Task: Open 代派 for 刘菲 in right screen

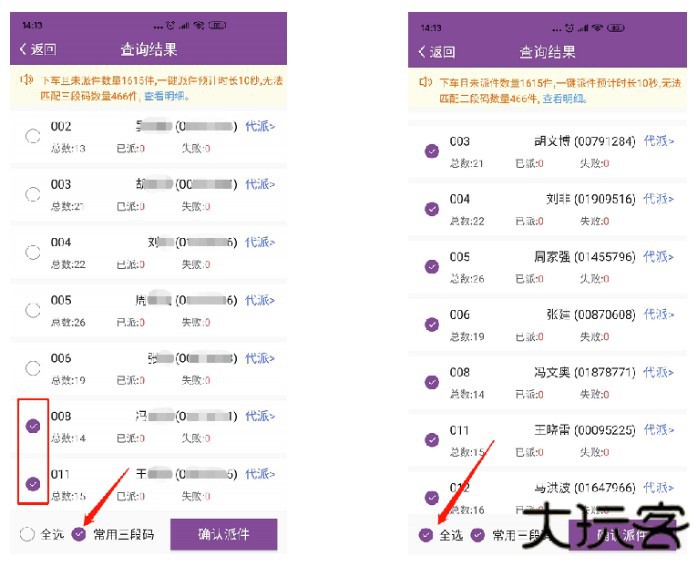Action: point(658,199)
